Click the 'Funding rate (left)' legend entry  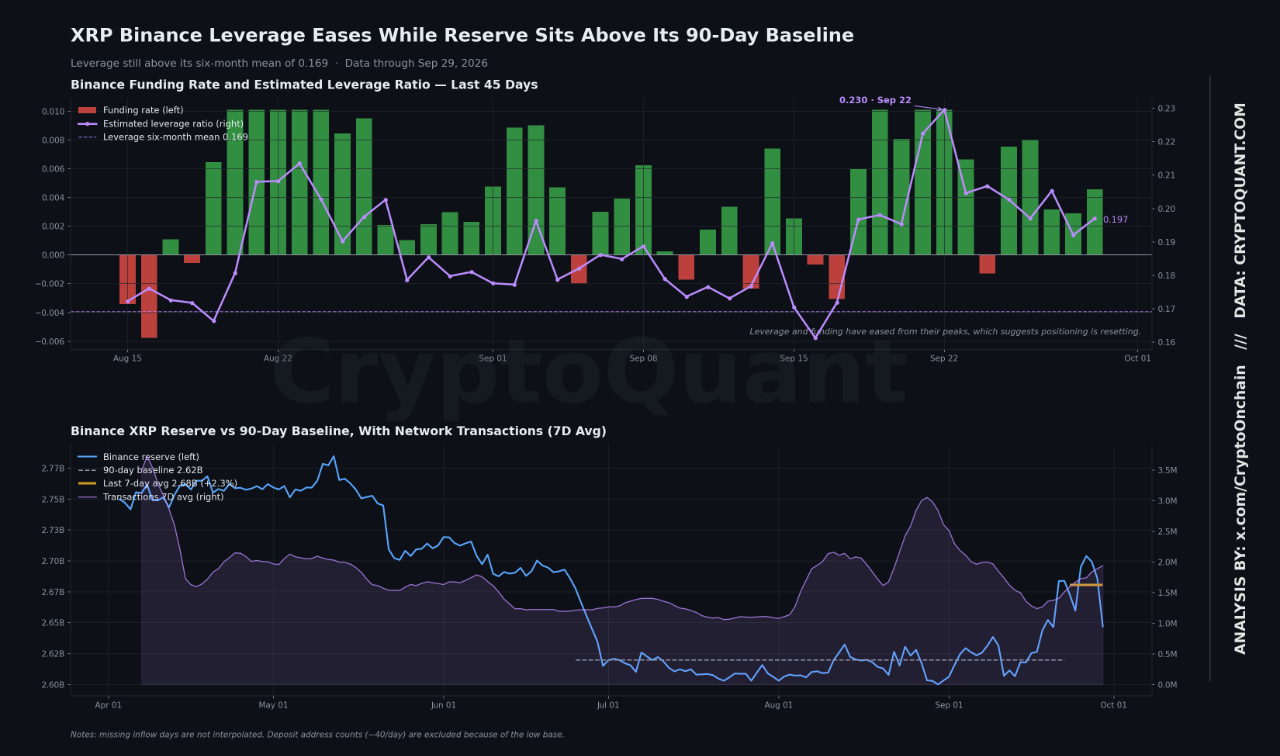coord(143,110)
